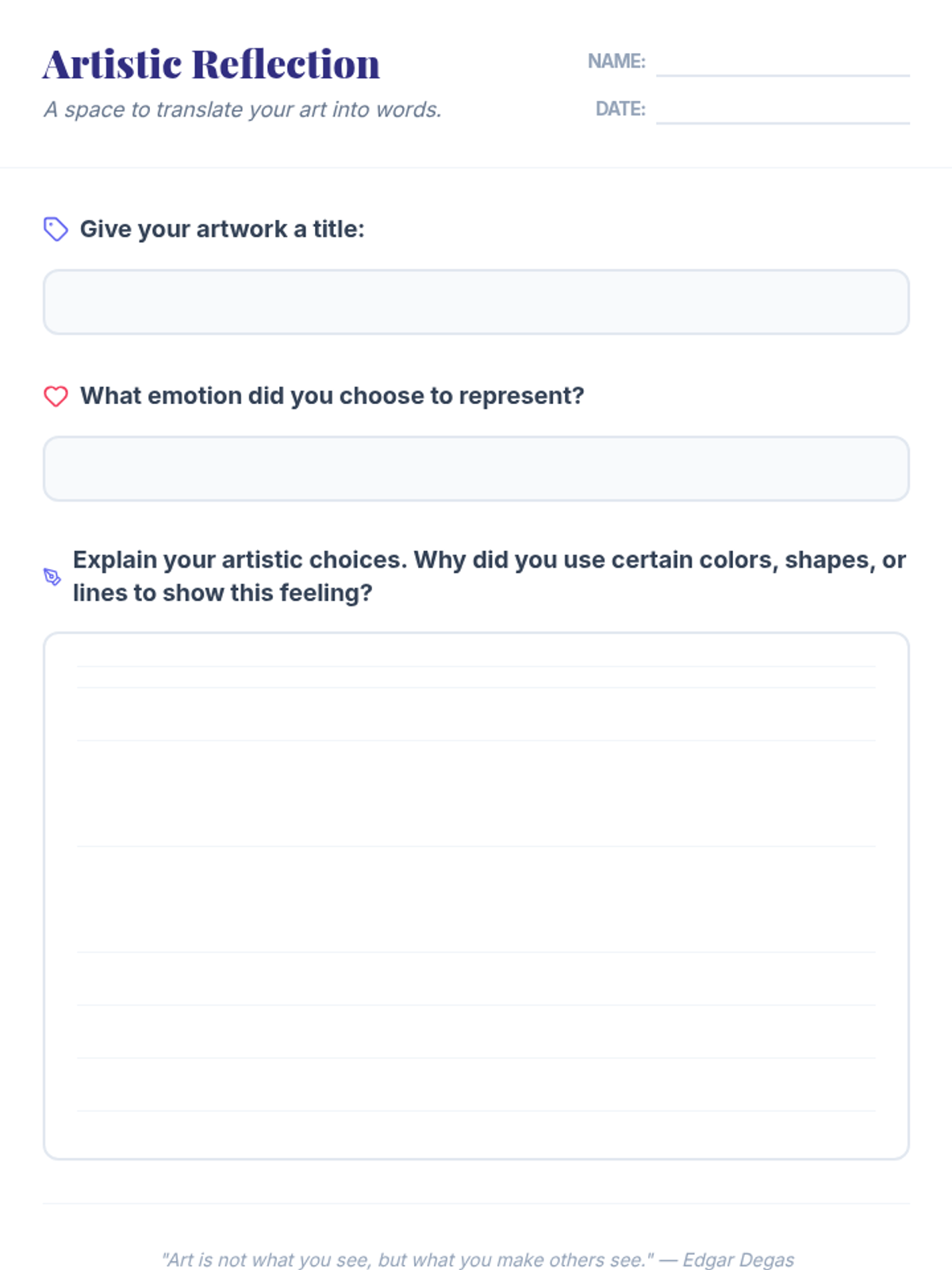Focus the emotion answer input box
The width and height of the screenshot is (952, 1270).
pyautogui.click(x=476, y=469)
